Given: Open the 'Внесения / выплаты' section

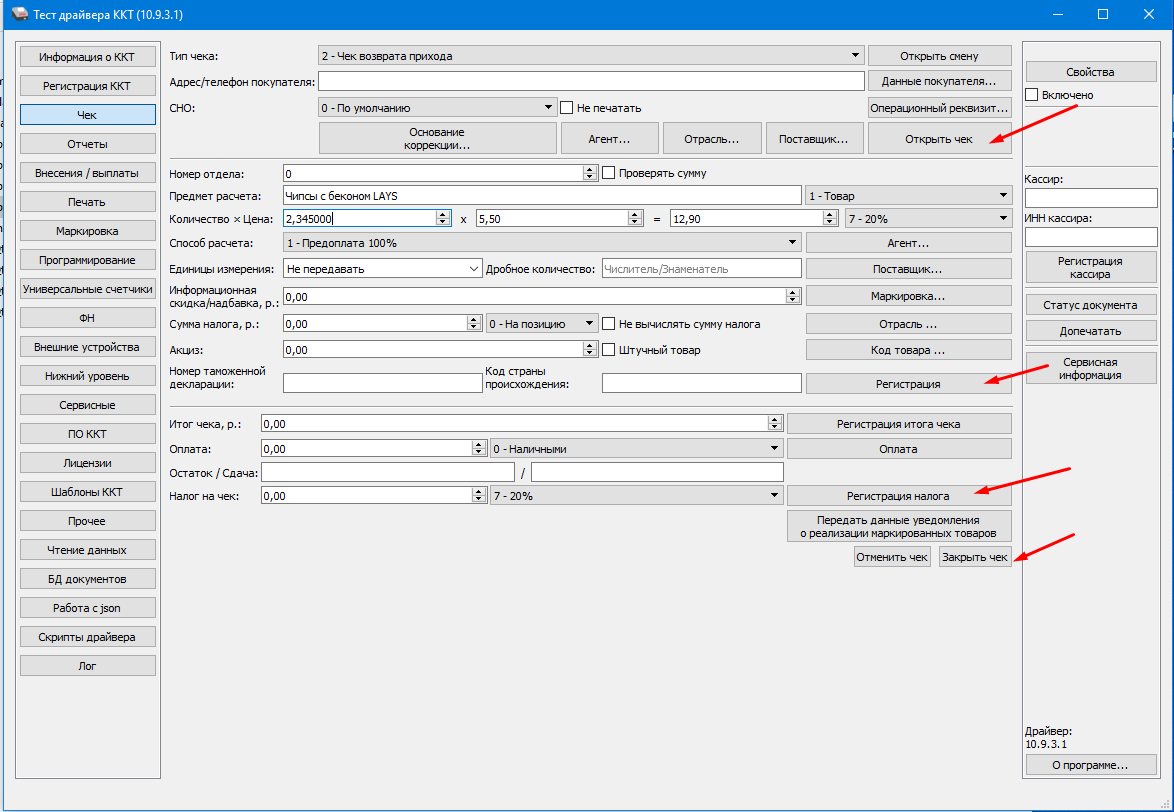Looking at the screenshot, I should pyautogui.click(x=88, y=173).
